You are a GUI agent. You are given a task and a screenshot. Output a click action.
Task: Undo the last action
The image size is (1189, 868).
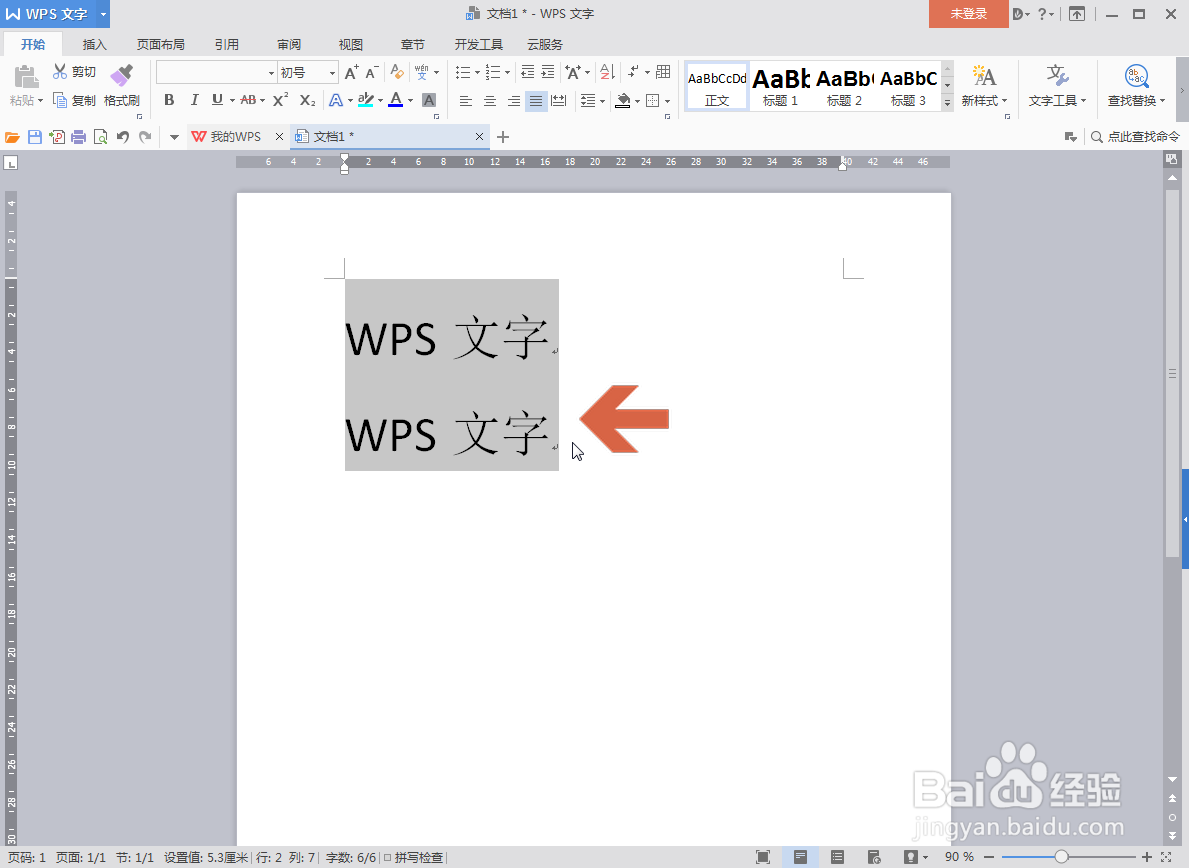tap(122, 137)
